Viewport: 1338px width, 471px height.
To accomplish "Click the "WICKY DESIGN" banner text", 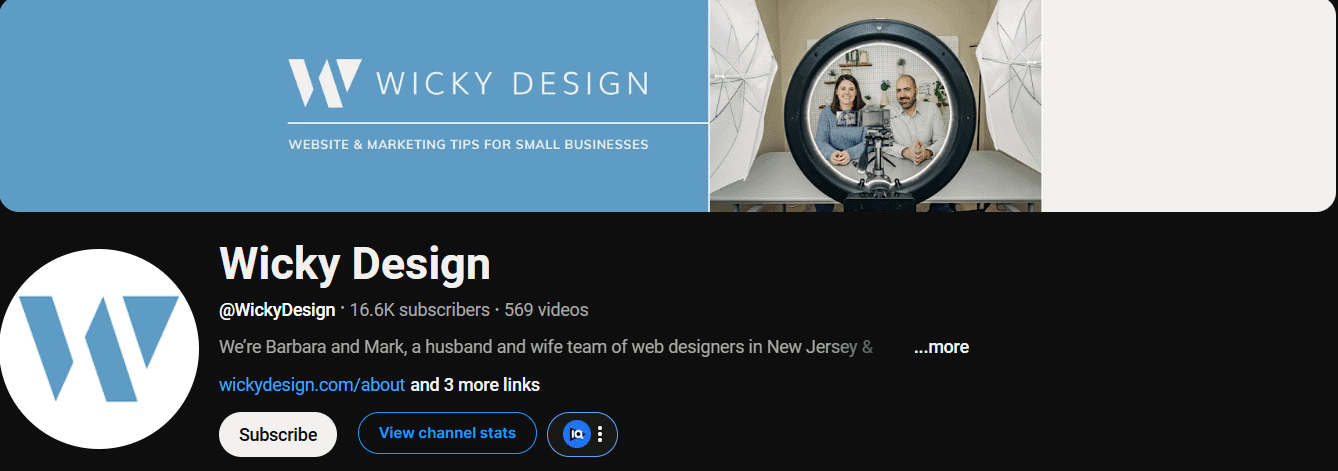I will 512,83.
